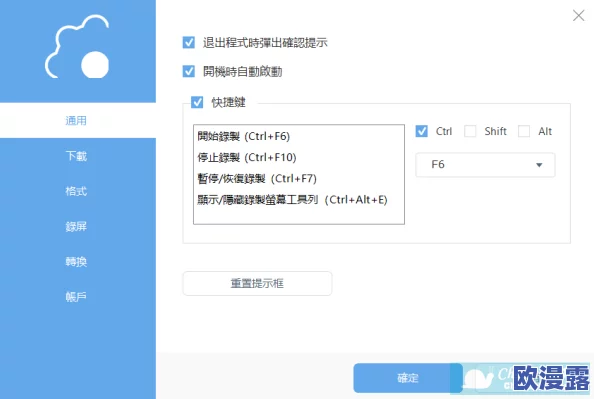Screen dimensions: 594x399
Task: Go to the 錄屏 tab
Action: coord(78,226)
